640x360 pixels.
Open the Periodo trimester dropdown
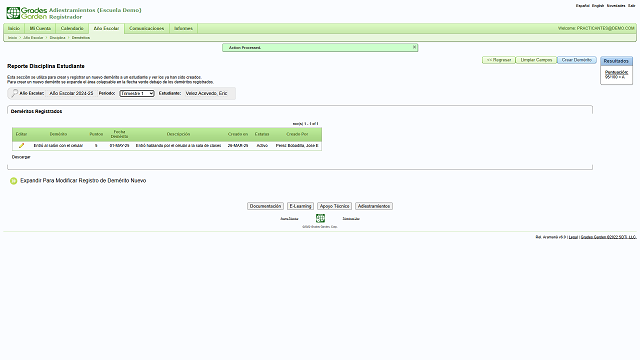click(137, 93)
